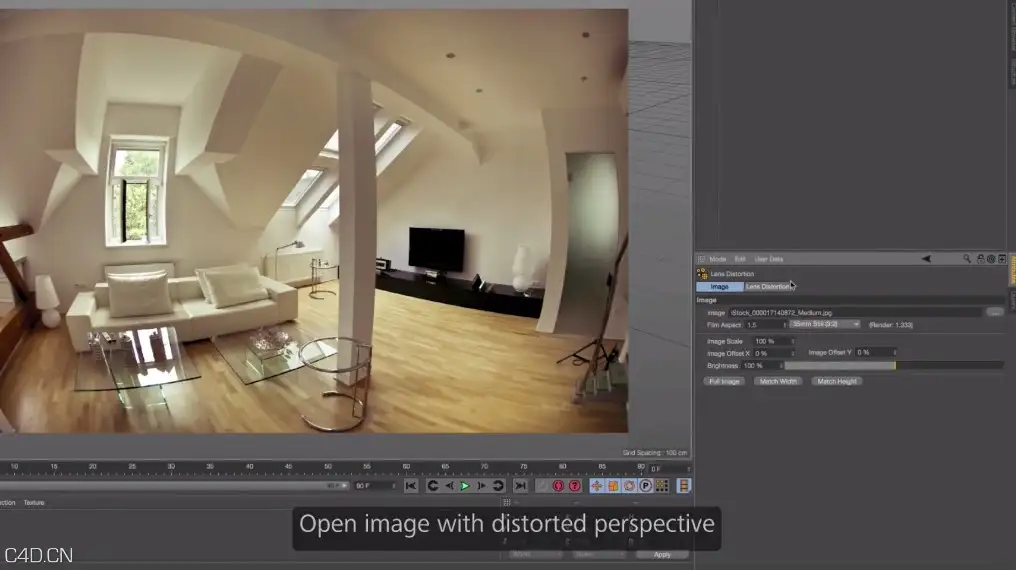Go to next key button
Viewport: 1016px width, 570px height.
[x=498, y=486]
